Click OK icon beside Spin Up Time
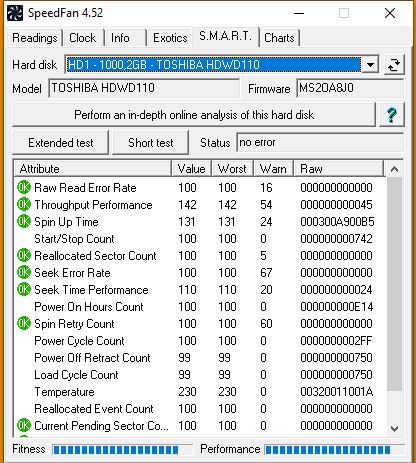 24,221
